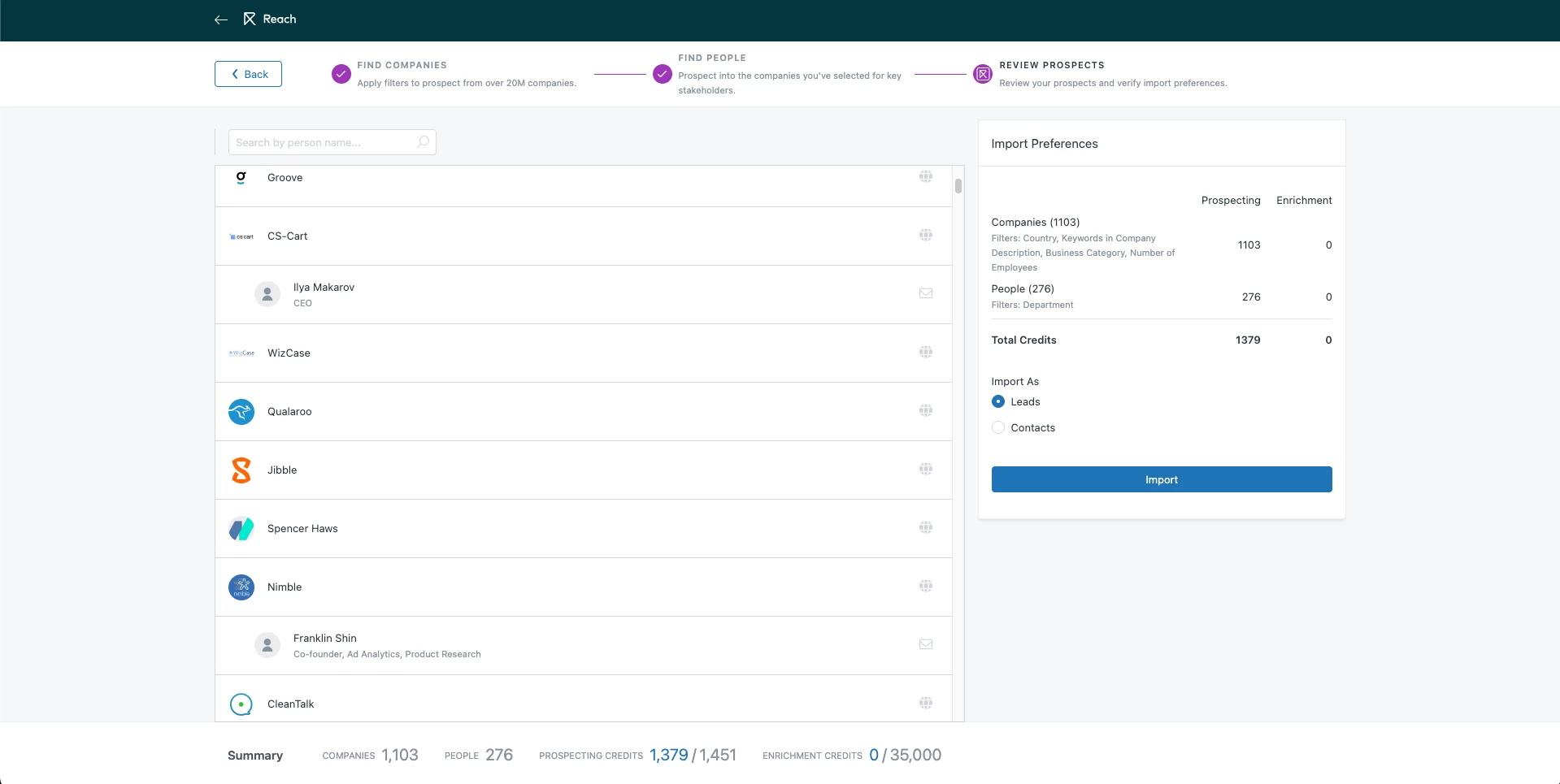This screenshot has width=1560, height=784.
Task: Click the email icon for Franklin Shin
Action: tap(925, 644)
